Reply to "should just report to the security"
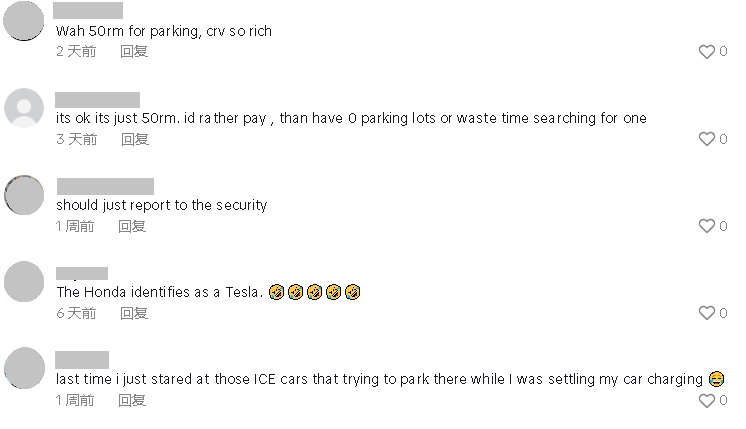Image resolution: width=746 pixels, height=429 pixels. [132, 226]
